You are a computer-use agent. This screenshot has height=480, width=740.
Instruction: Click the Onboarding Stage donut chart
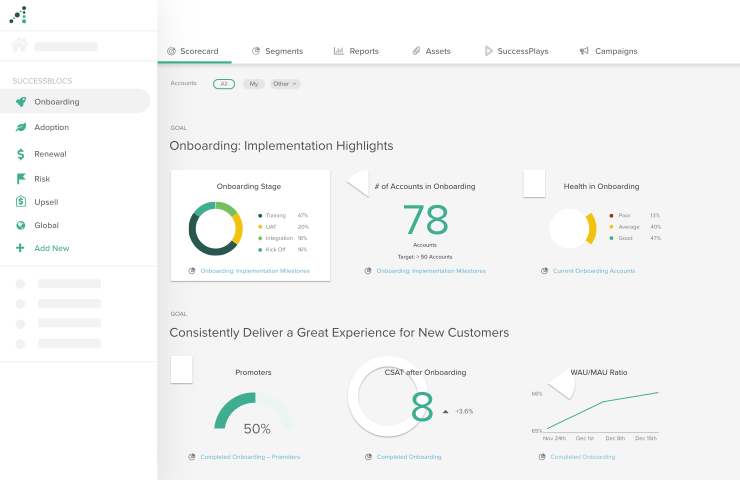click(216, 228)
